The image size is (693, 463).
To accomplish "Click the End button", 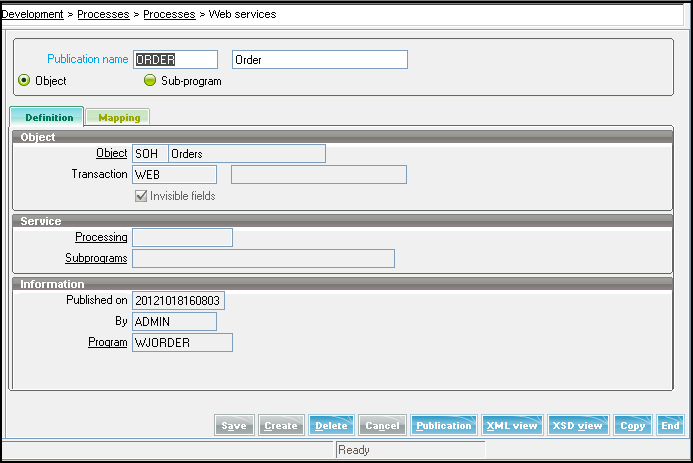I will 670,425.
